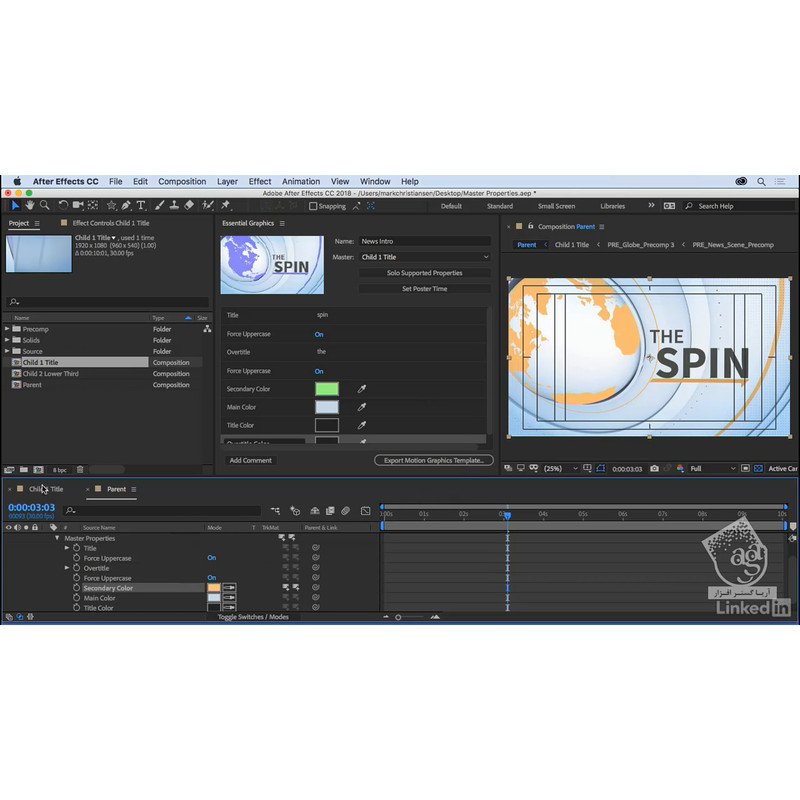Open the Master composition dropdown

coord(425,257)
